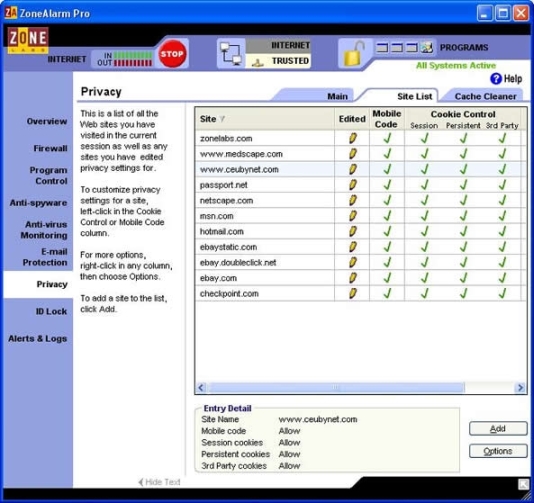Click the Zone Labs logo
The height and width of the screenshot is (503, 534).
point(28,40)
